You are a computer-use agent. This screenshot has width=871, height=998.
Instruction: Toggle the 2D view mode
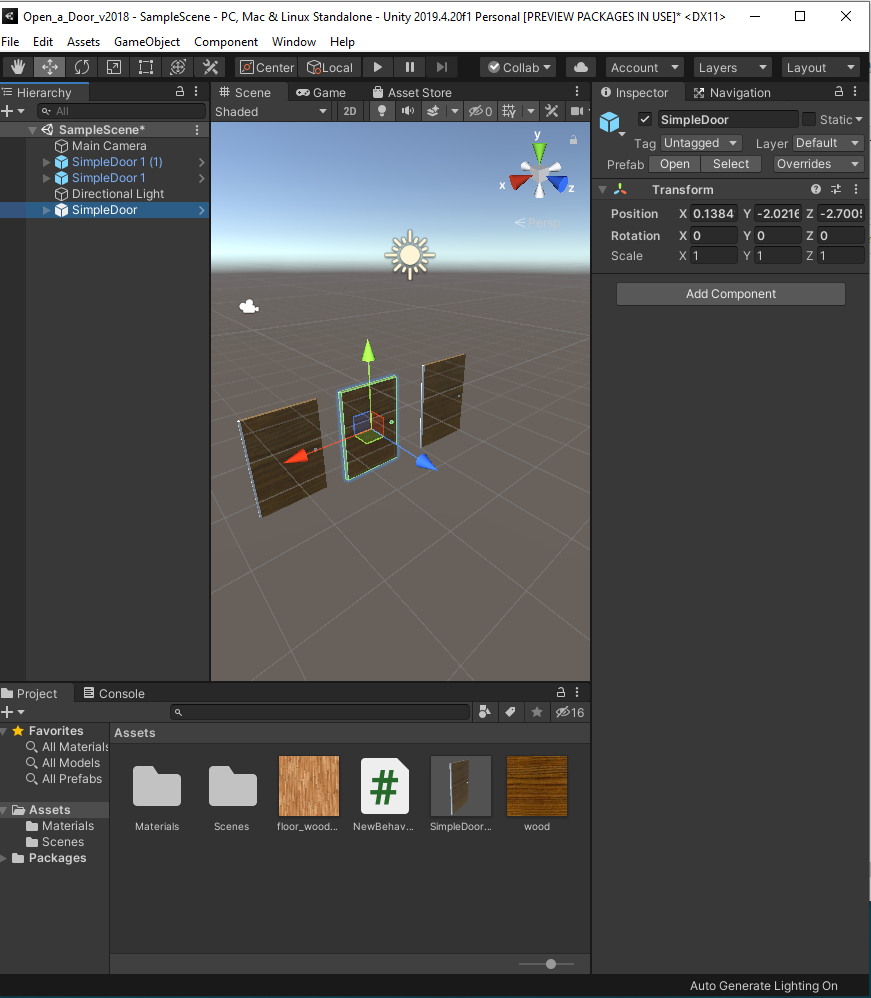(350, 111)
